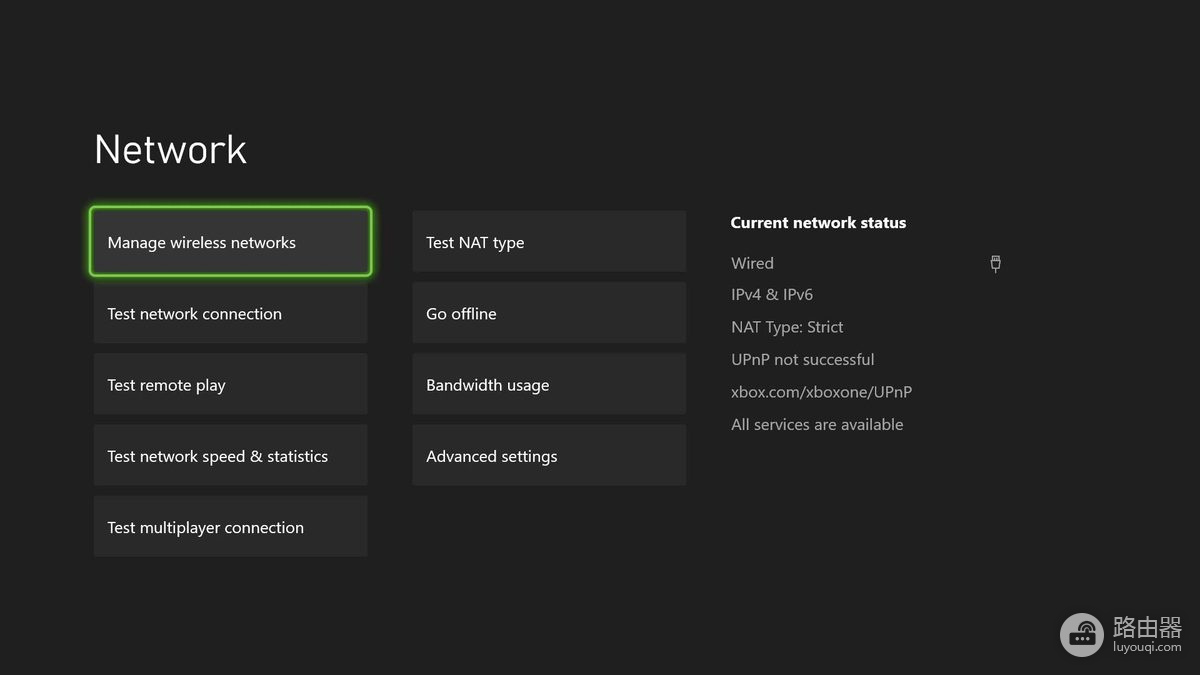Click "All services are available" text
Viewport: 1200px width, 675px height.
[x=817, y=424]
